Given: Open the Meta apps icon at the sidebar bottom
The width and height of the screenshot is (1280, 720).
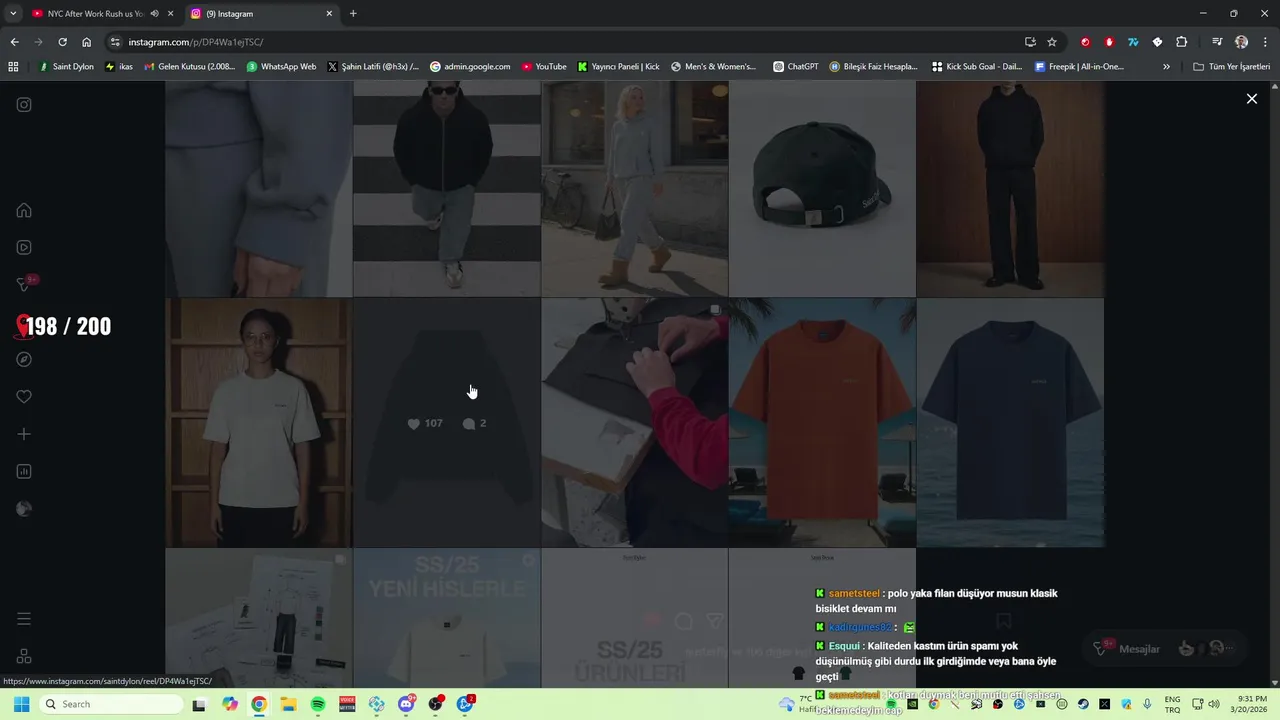Looking at the screenshot, I should point(24,656).
